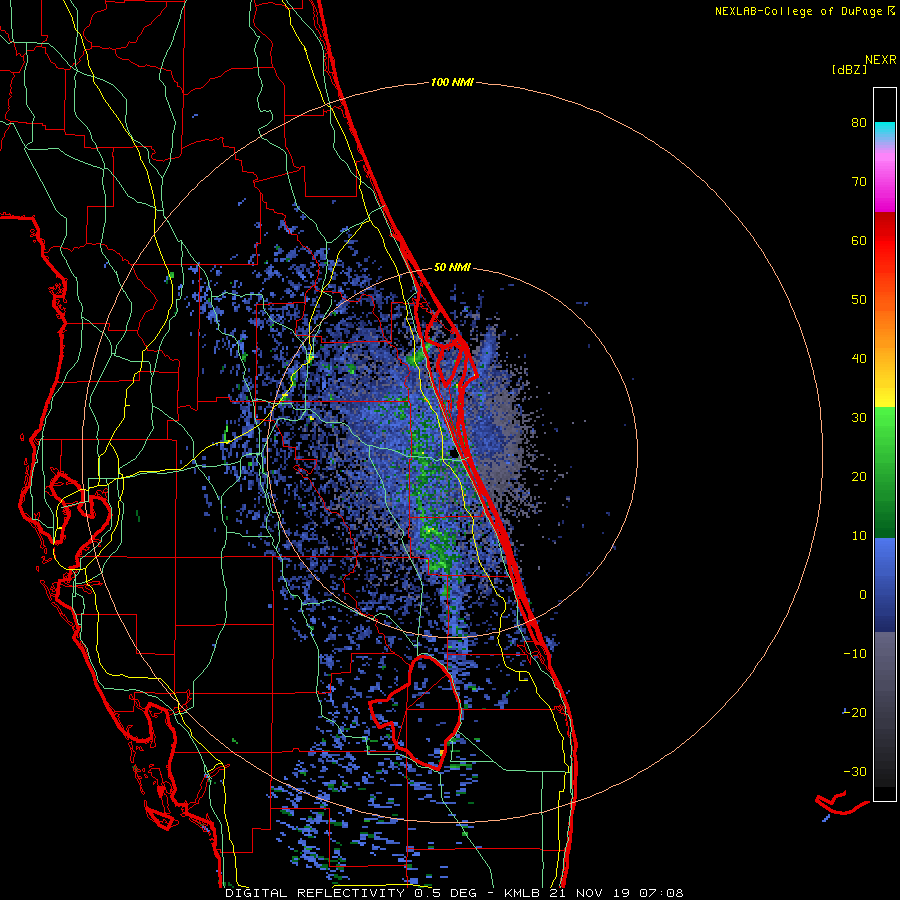Click the 0 value on the dBZ scale
Viewport: 900px width, 900px height.
(x=863, y=595)
